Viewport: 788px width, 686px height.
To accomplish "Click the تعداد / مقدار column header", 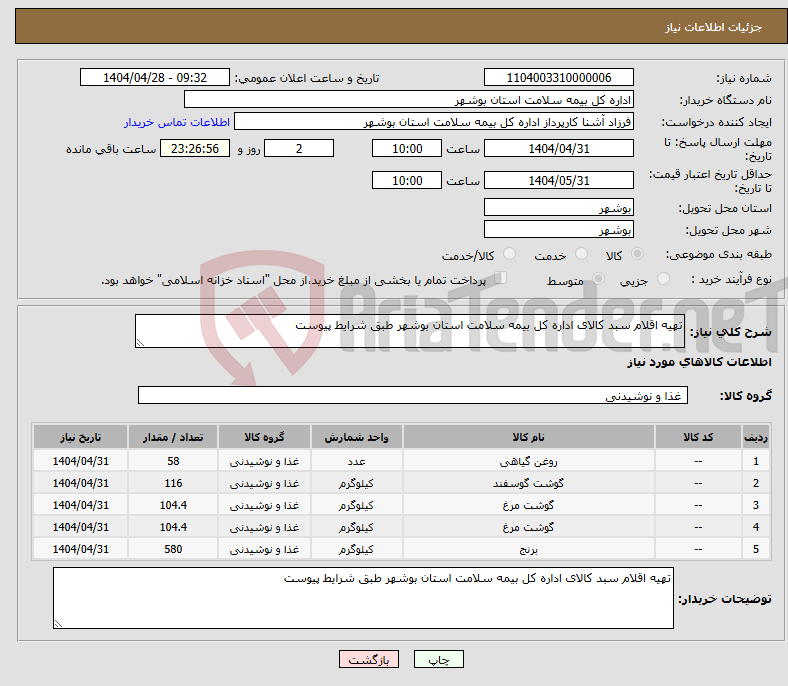I will pos(173,437).
